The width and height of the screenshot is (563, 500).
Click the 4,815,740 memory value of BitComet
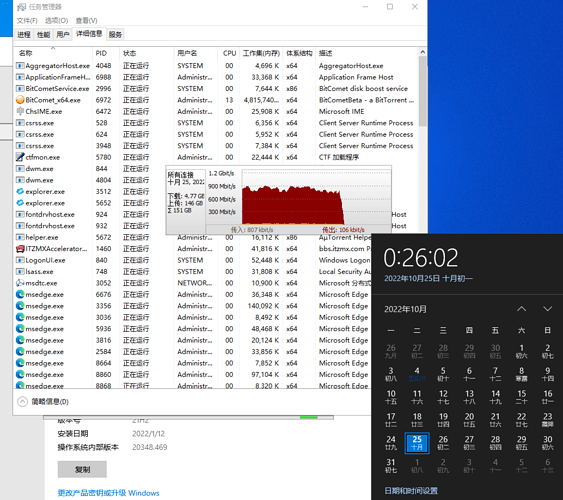(261, 100)
